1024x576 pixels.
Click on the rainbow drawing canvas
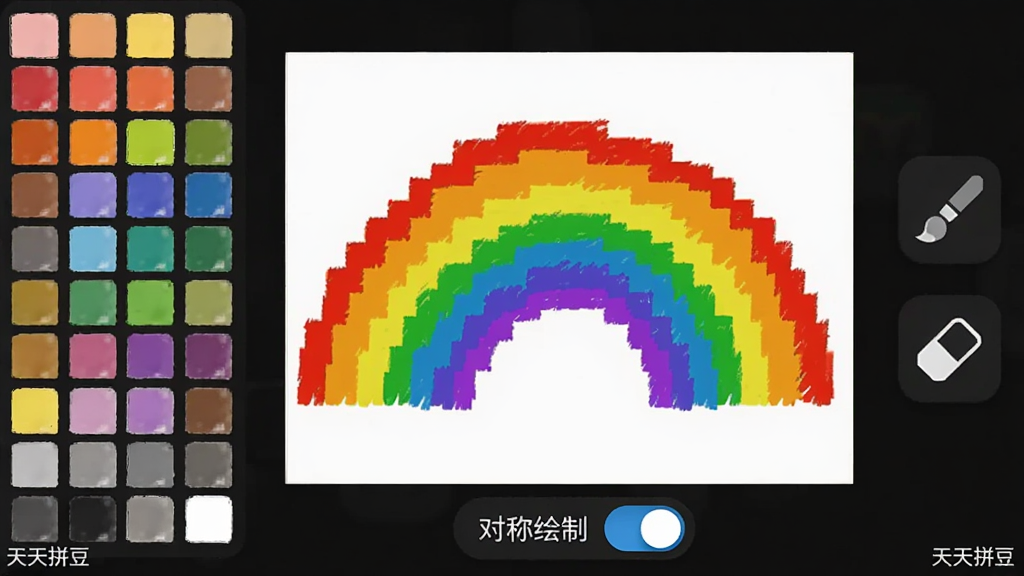click(569, 268)
